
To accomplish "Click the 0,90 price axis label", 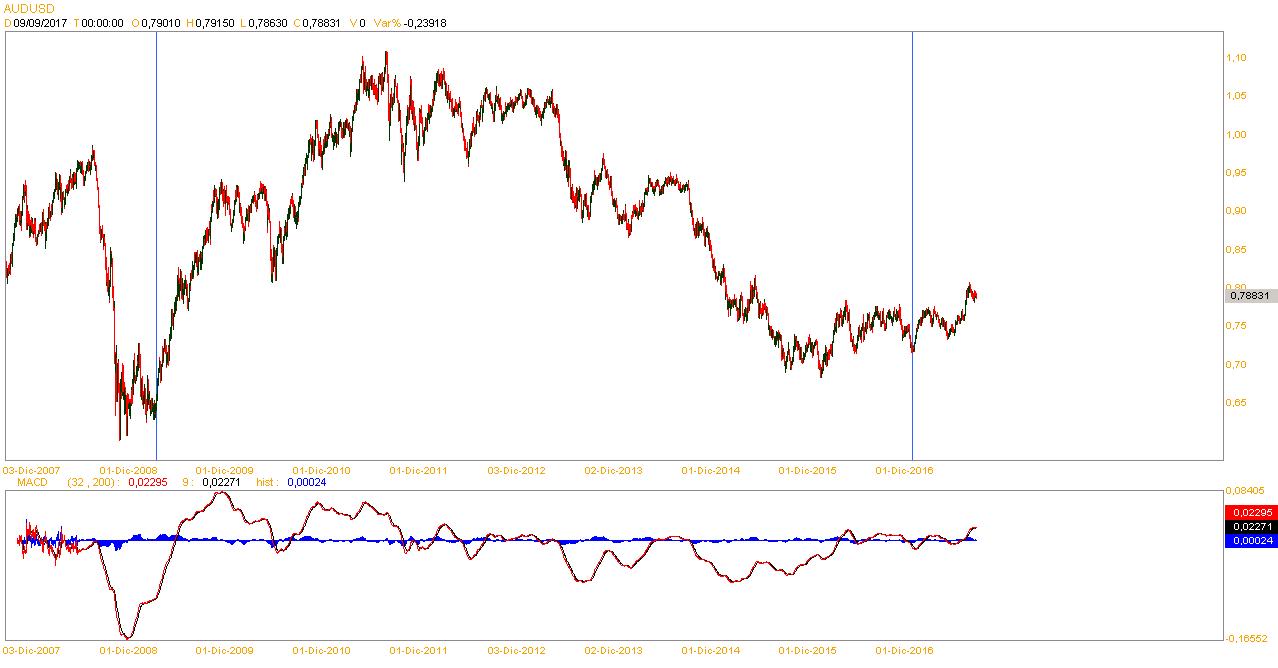I will 1236,211.
